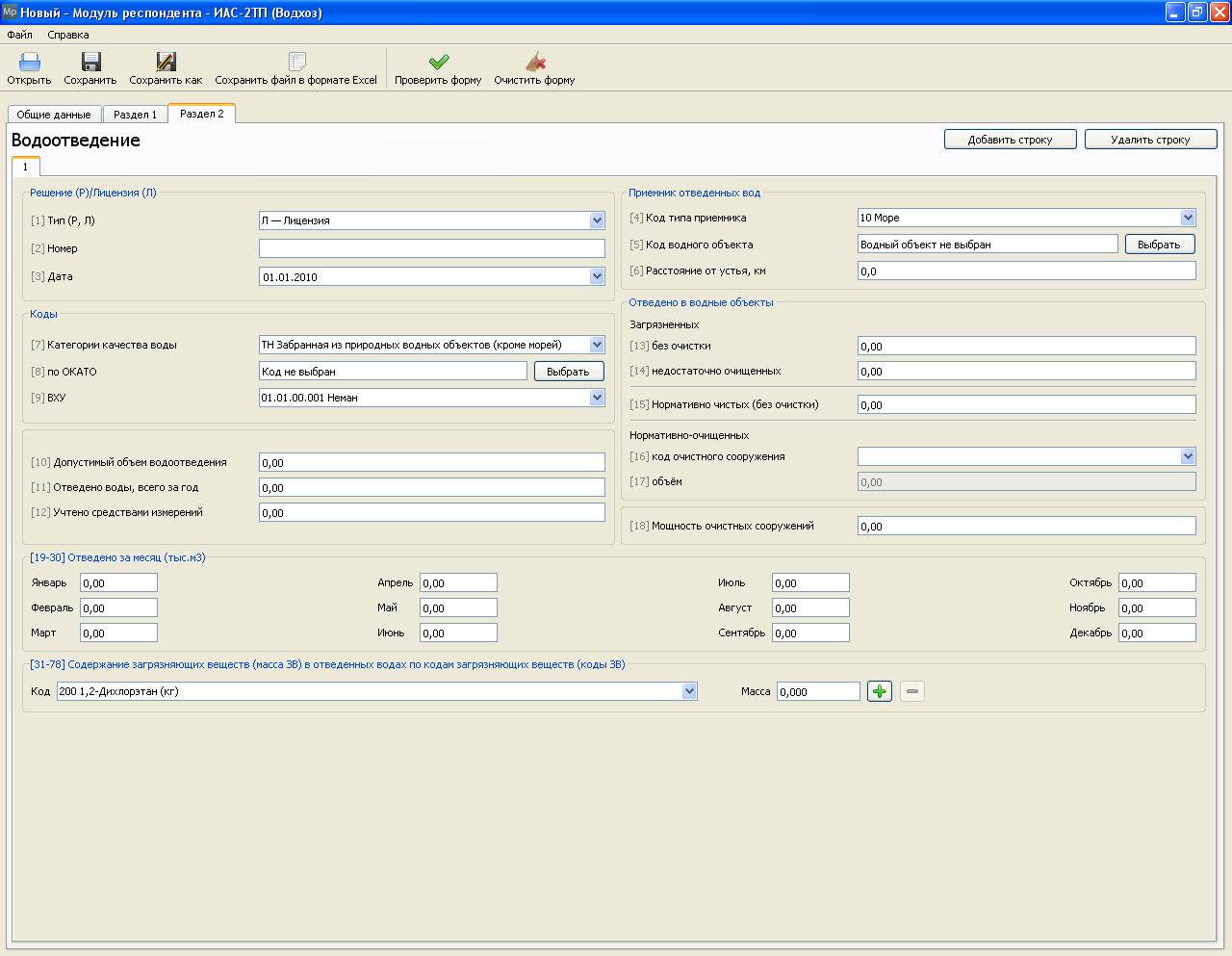Open the Файл menu

coord(19,35)
